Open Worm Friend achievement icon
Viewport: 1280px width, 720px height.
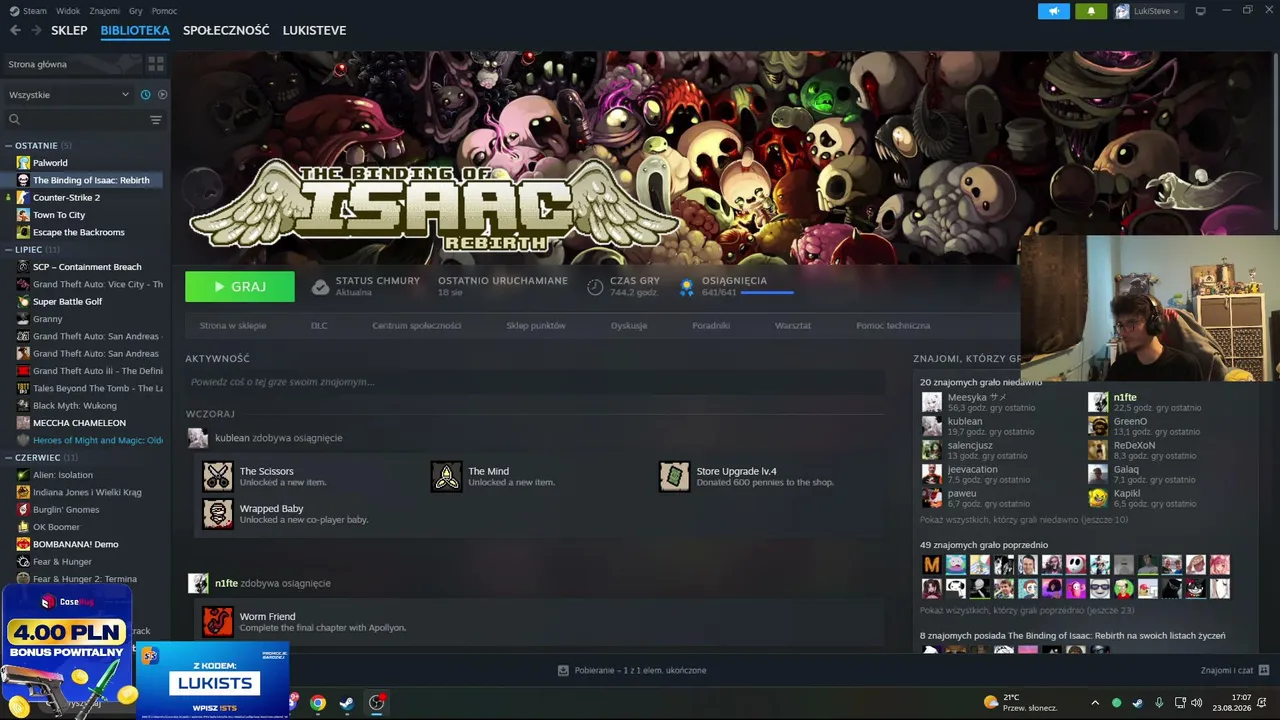pos(218,622)
